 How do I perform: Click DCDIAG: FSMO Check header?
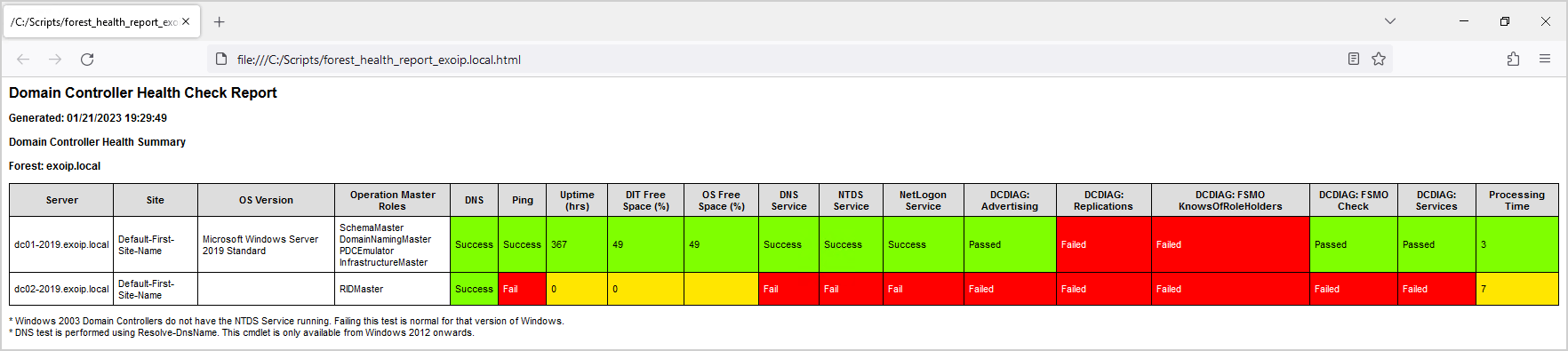click(x=1353, y=200)
